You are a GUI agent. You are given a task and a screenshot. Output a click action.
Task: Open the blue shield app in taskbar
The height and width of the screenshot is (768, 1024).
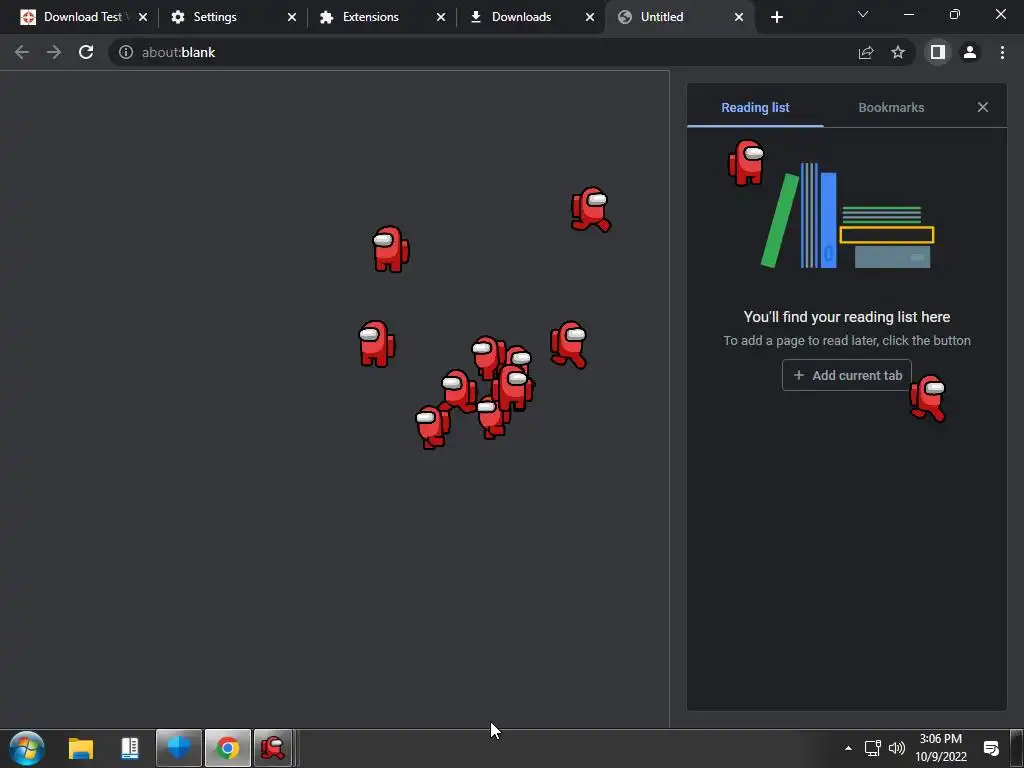tap(179, 748)
